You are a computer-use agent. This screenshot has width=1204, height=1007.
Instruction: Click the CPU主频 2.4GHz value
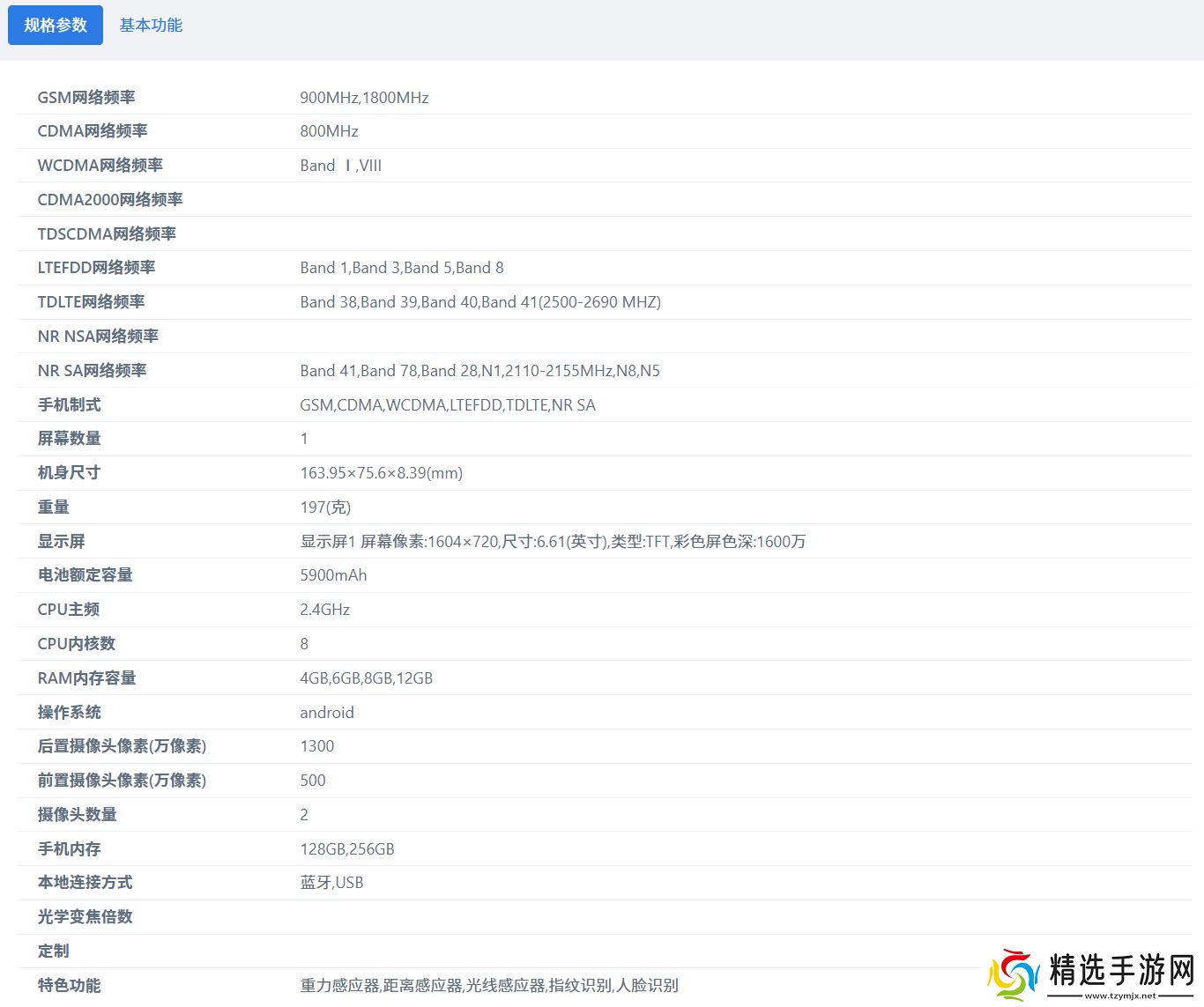point(325,610)
